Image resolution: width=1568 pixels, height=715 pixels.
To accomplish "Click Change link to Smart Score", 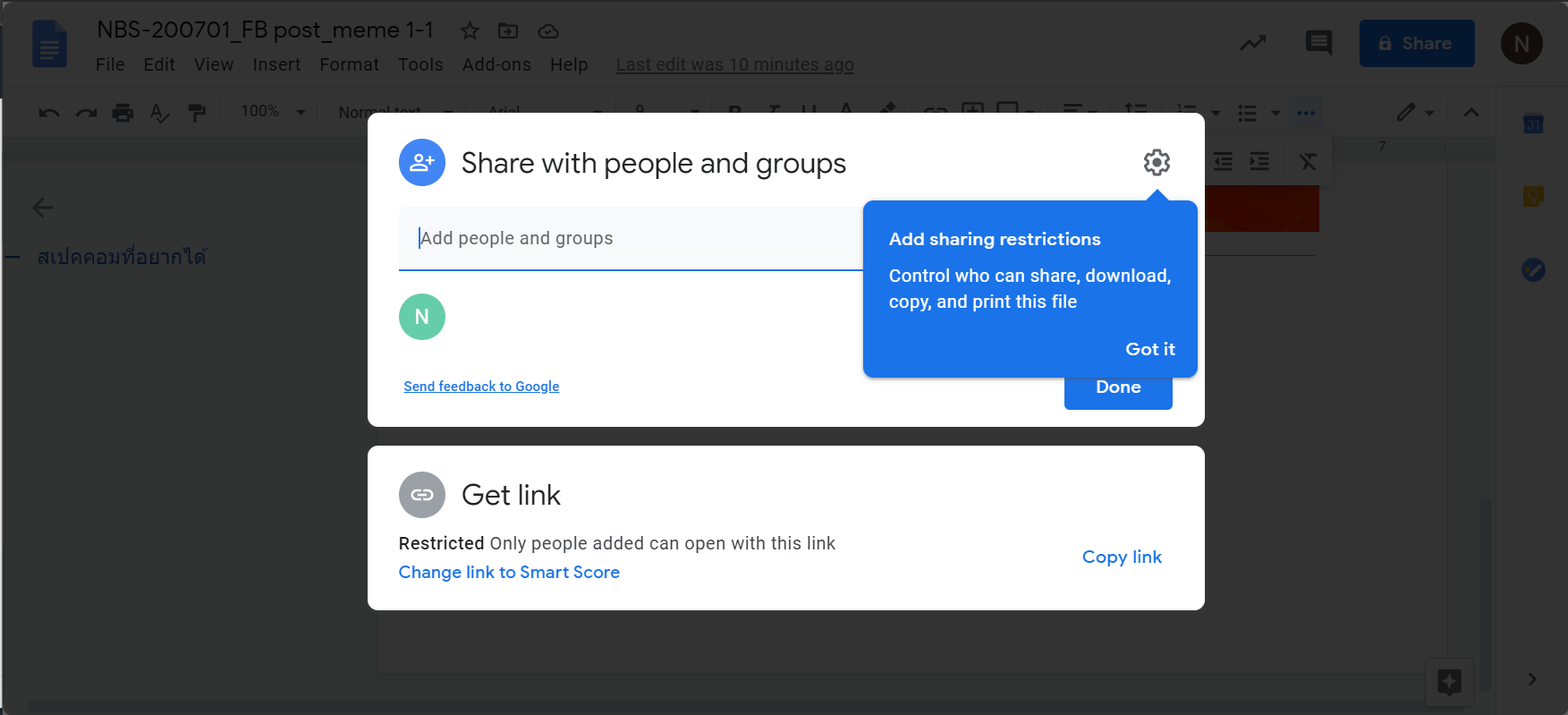I will [509, 572].
